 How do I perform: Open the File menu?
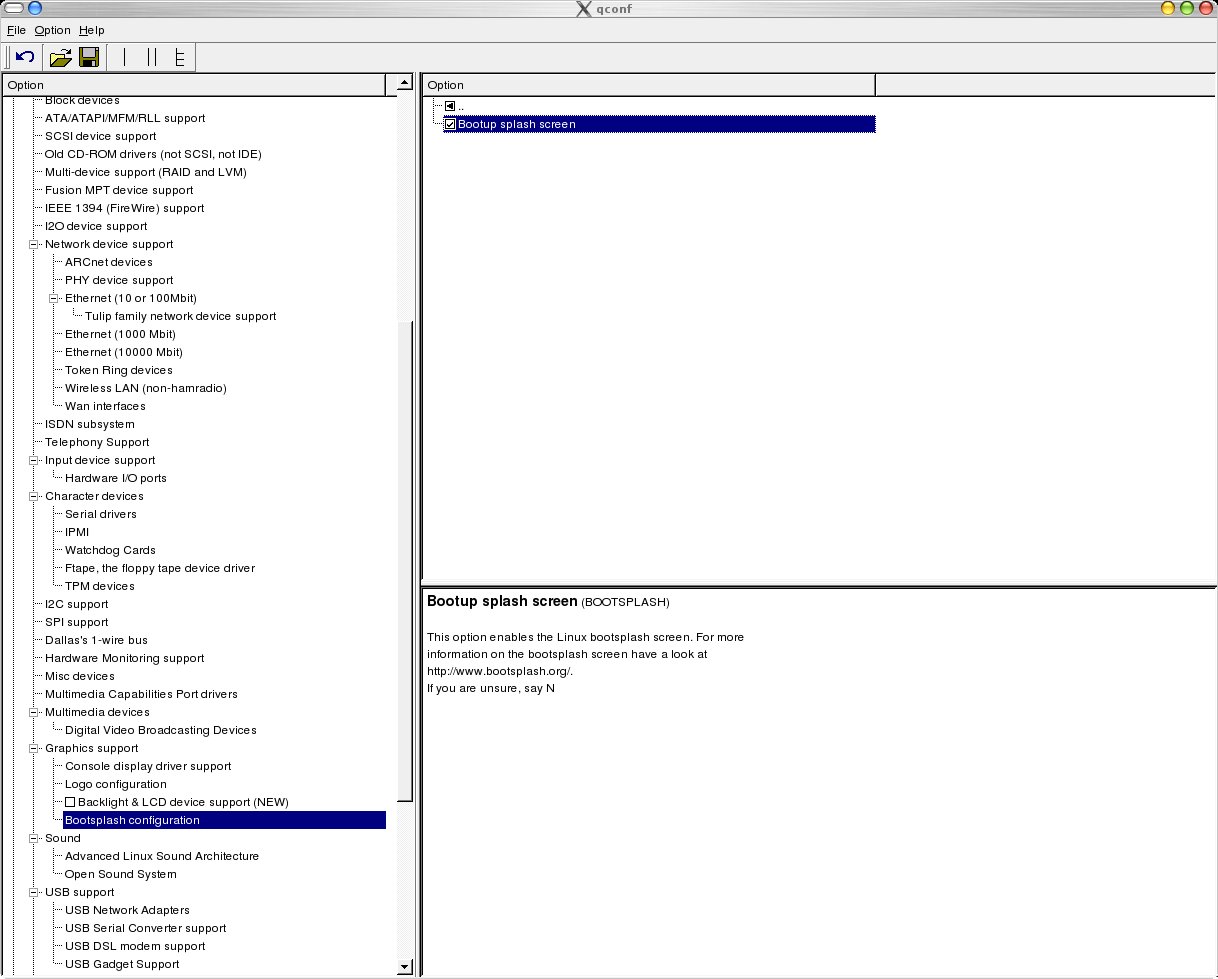coord(16,30)
